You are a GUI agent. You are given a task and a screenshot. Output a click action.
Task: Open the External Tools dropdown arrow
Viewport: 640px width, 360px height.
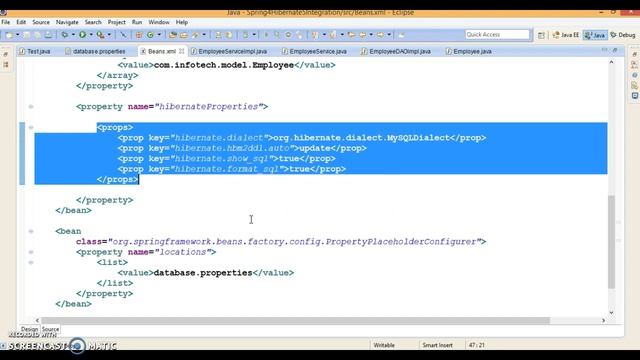(x=109, y=35)
